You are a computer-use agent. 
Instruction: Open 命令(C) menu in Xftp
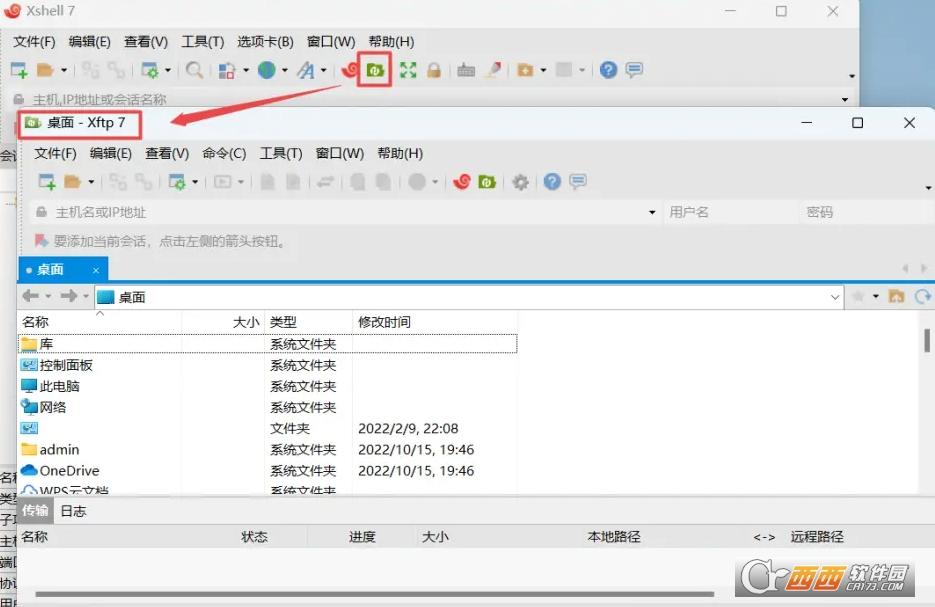click(x=224, y=153)
